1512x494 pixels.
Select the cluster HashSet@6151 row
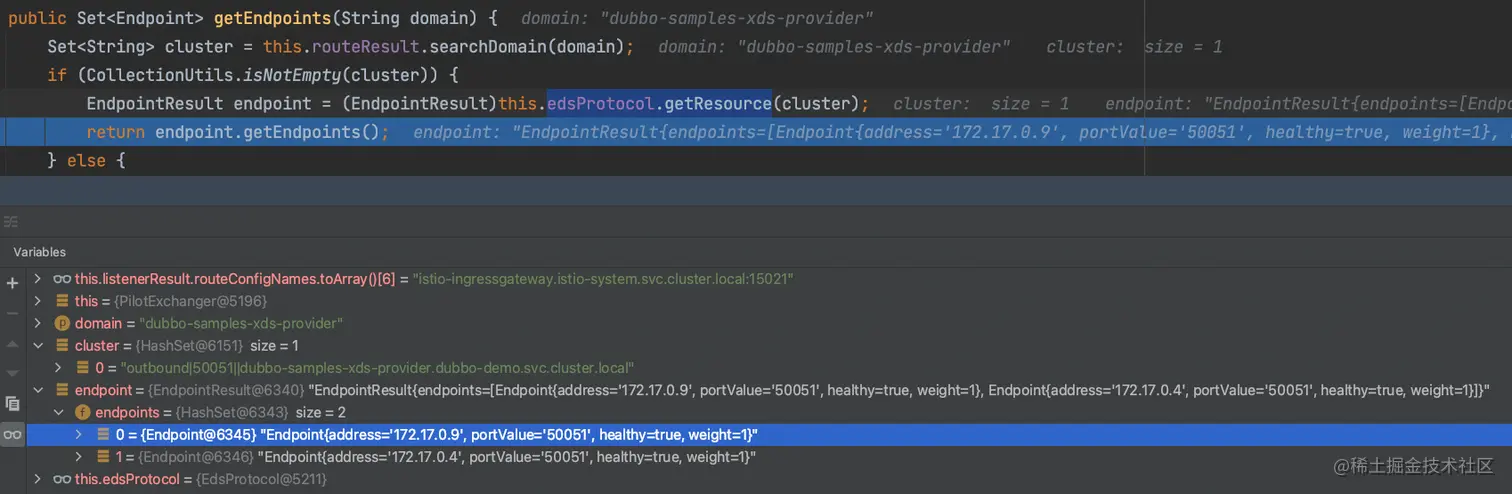pos(768,345)
